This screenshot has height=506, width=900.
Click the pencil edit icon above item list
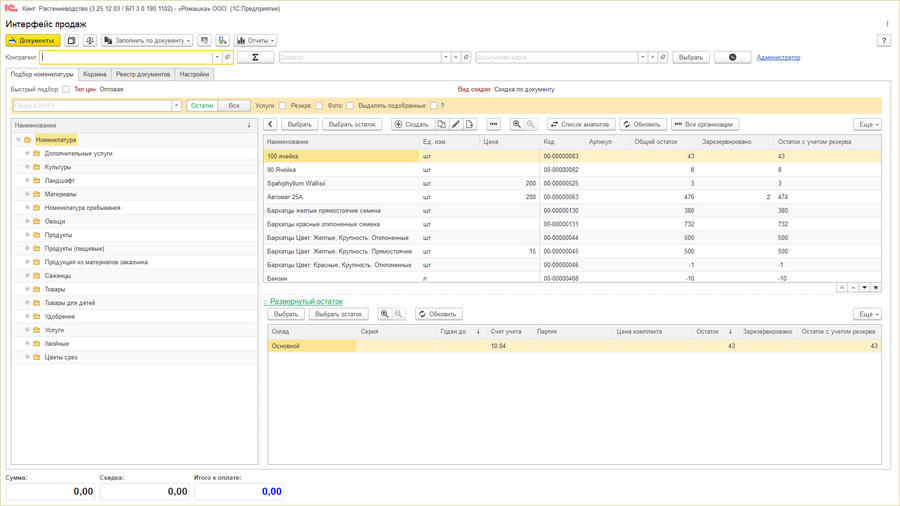456,125
